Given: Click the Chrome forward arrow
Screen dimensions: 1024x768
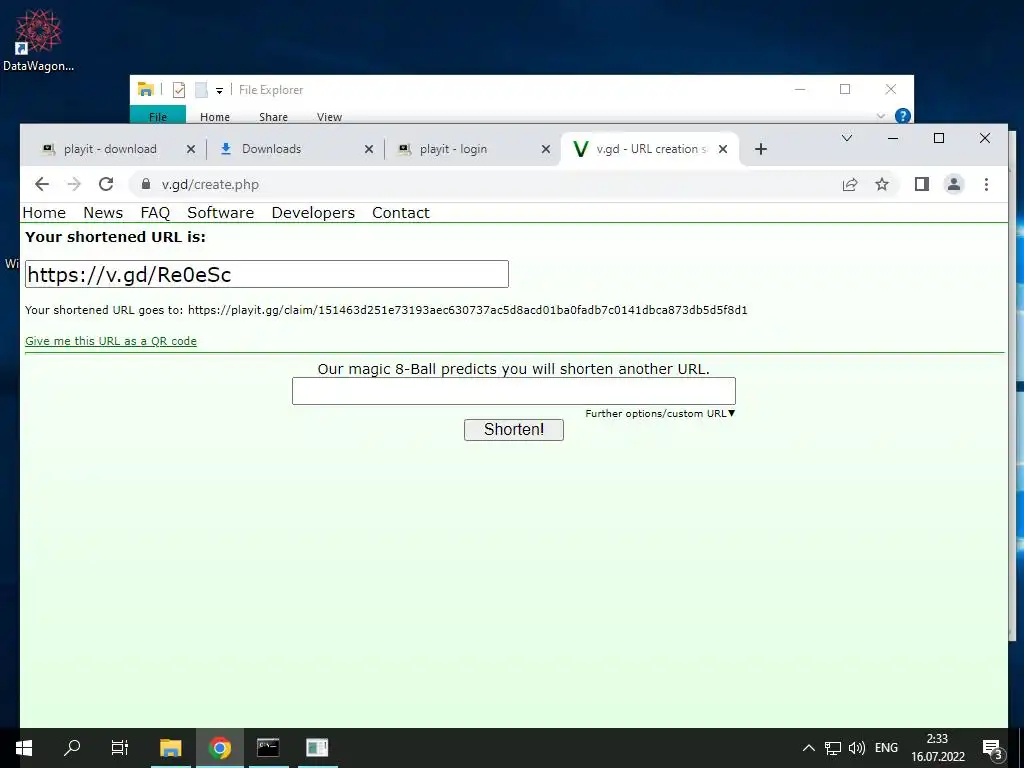Looking at the screenshot, I should (74, 185).
